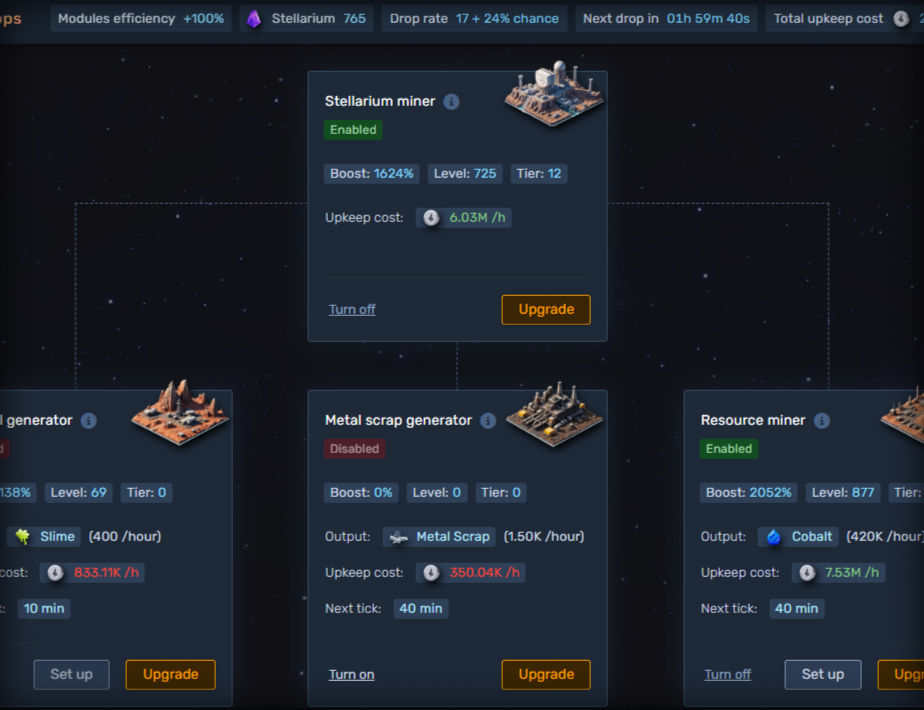This screenshot has width=924, height=710.
Task: Upgrade the Slime generator module
Action: click(170, 675)
